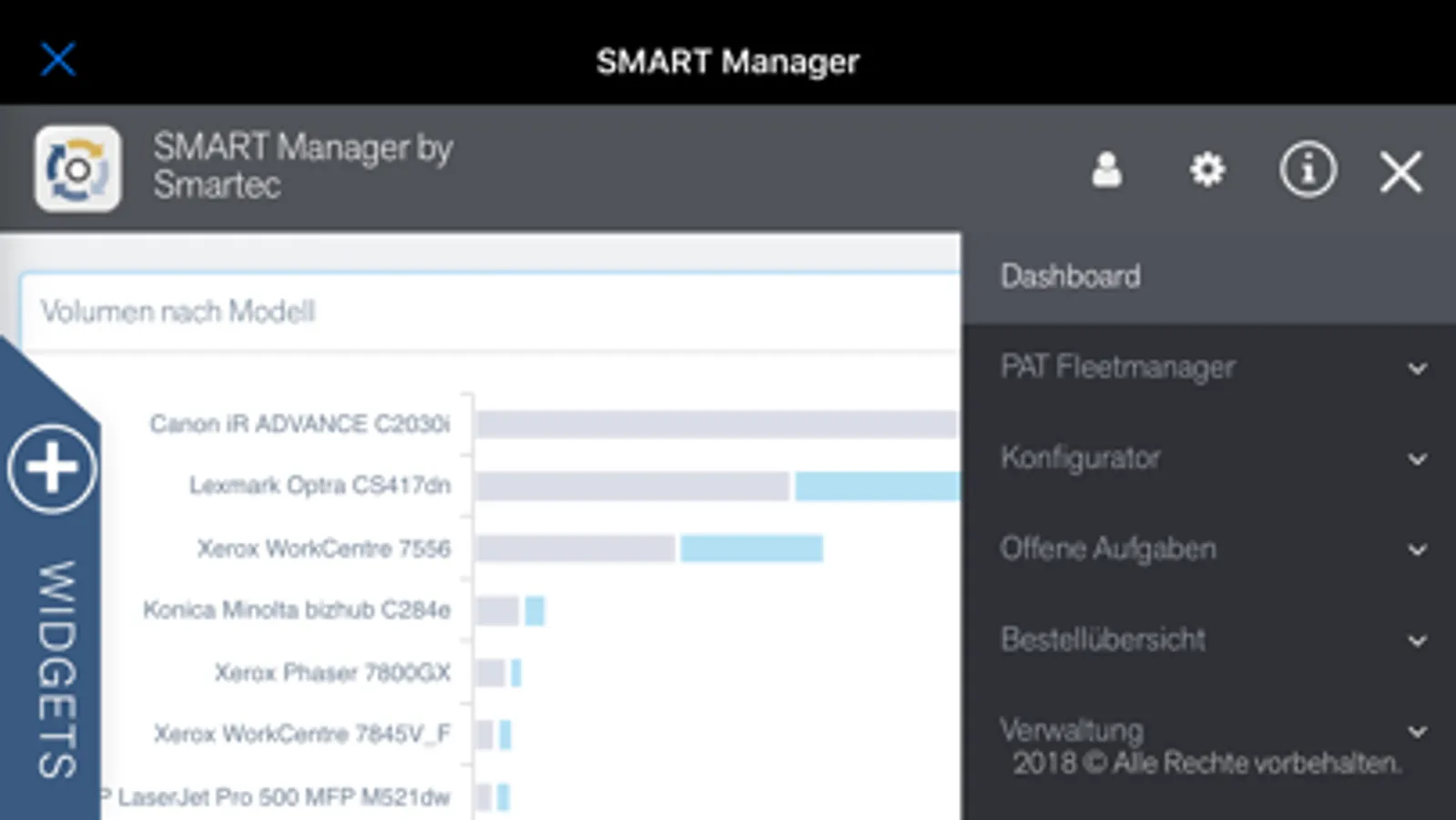
Task: Open the WIDGETS side panel label
Action: 56,670
